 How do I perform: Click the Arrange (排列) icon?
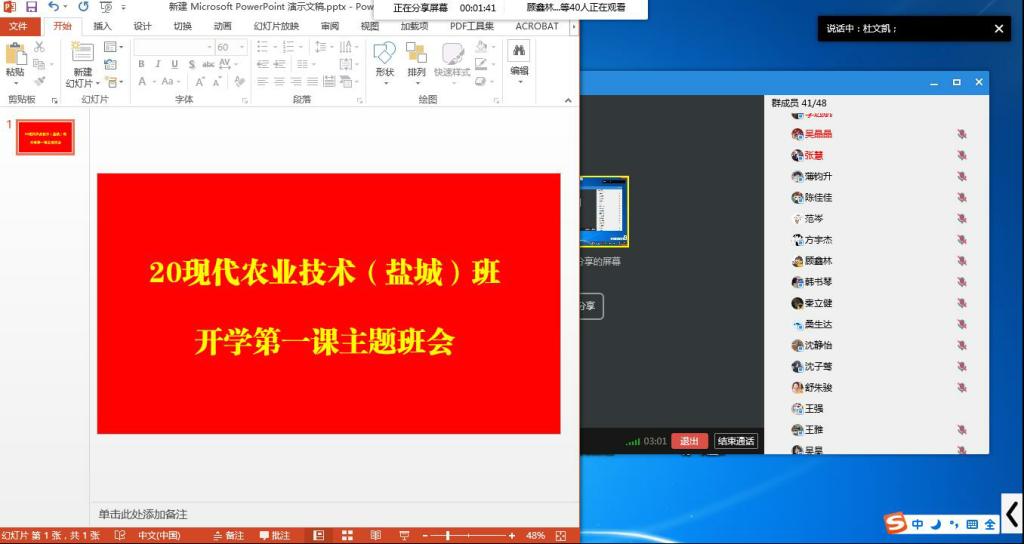tap(416, 58)
